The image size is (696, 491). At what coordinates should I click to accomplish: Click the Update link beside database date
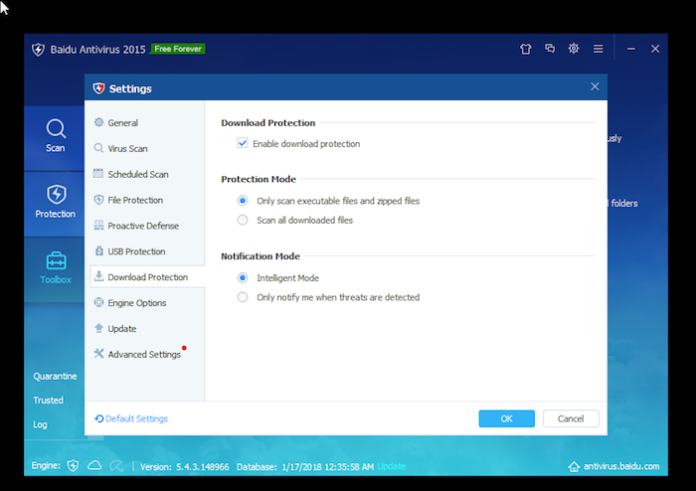[392, 466]
